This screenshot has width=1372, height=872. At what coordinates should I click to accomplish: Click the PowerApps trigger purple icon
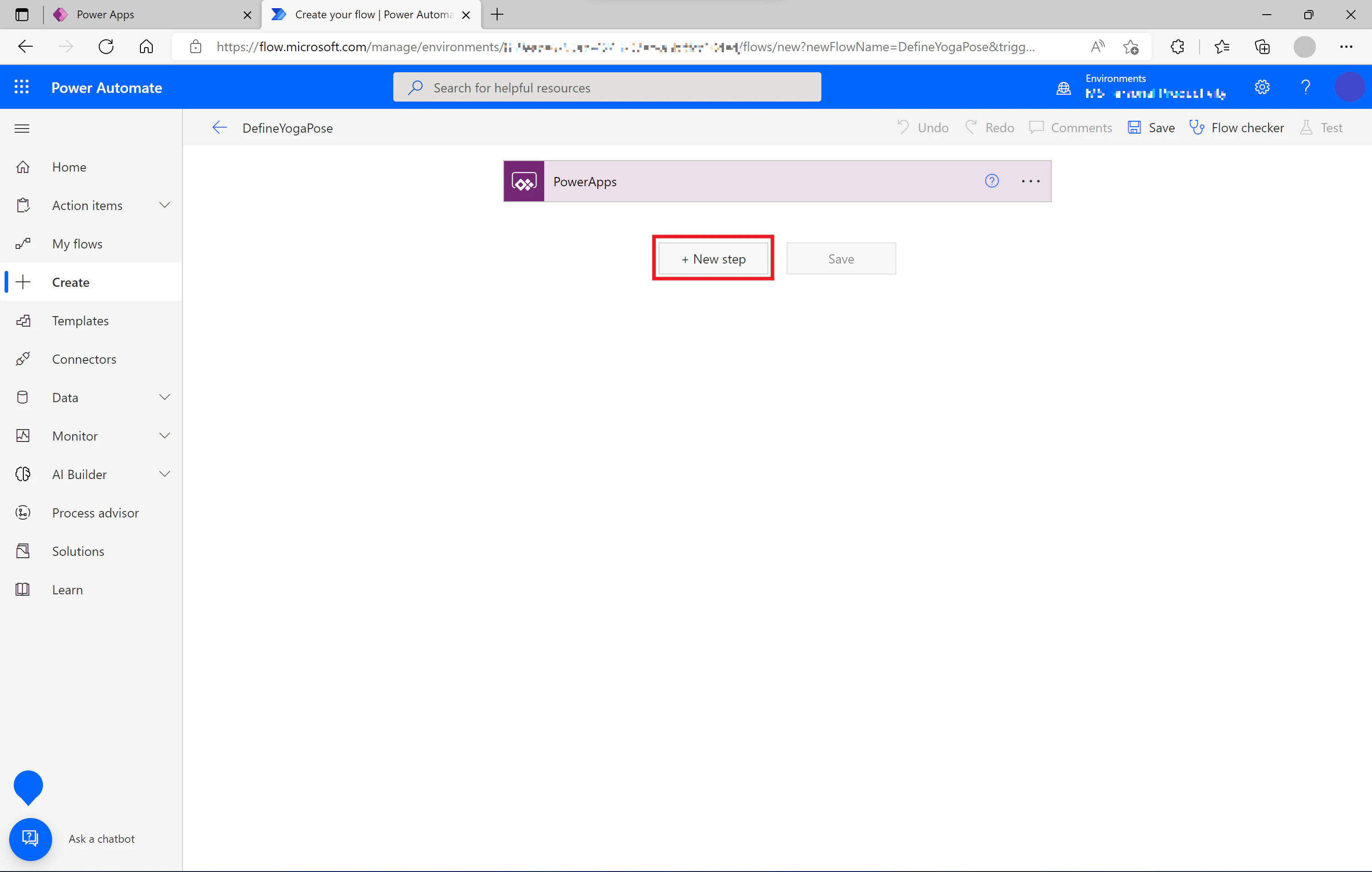click(524, 181)
